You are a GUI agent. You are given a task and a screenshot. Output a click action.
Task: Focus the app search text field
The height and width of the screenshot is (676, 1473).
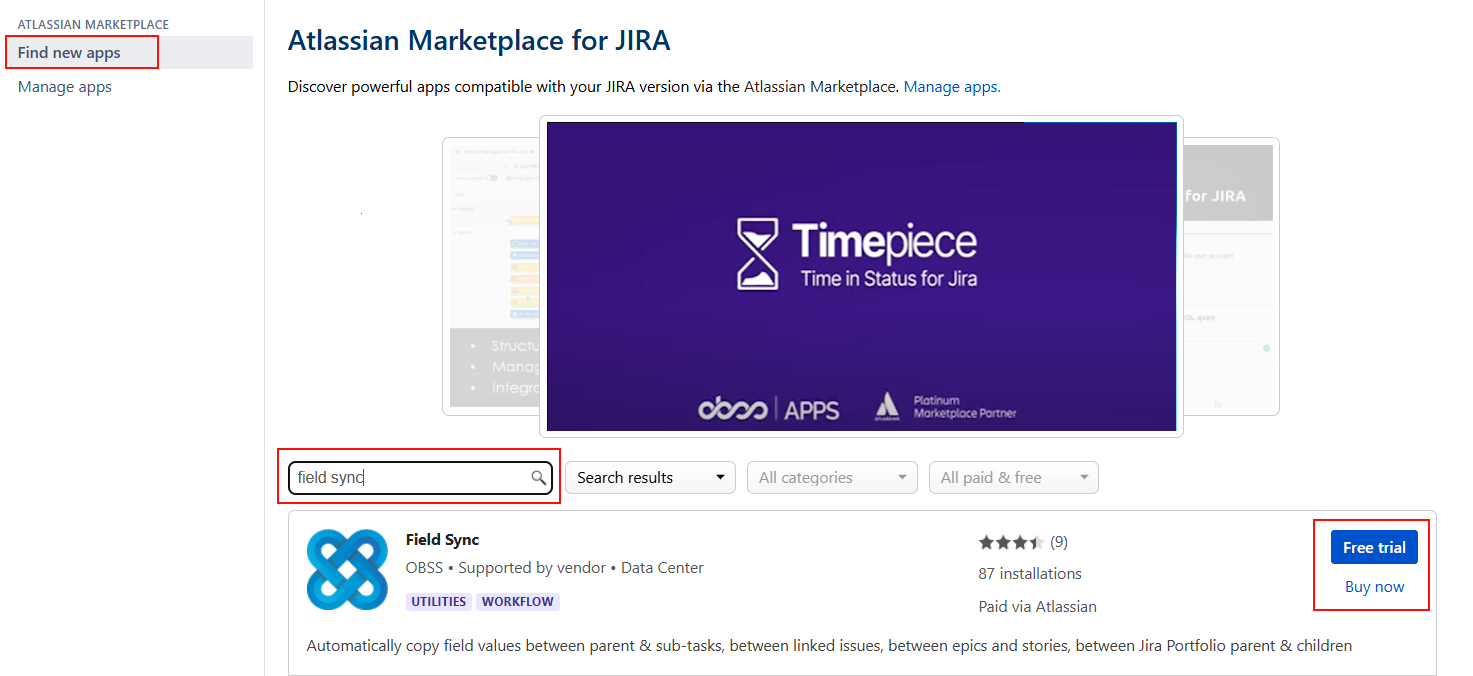pyautogui.click(x=410, y=478)
